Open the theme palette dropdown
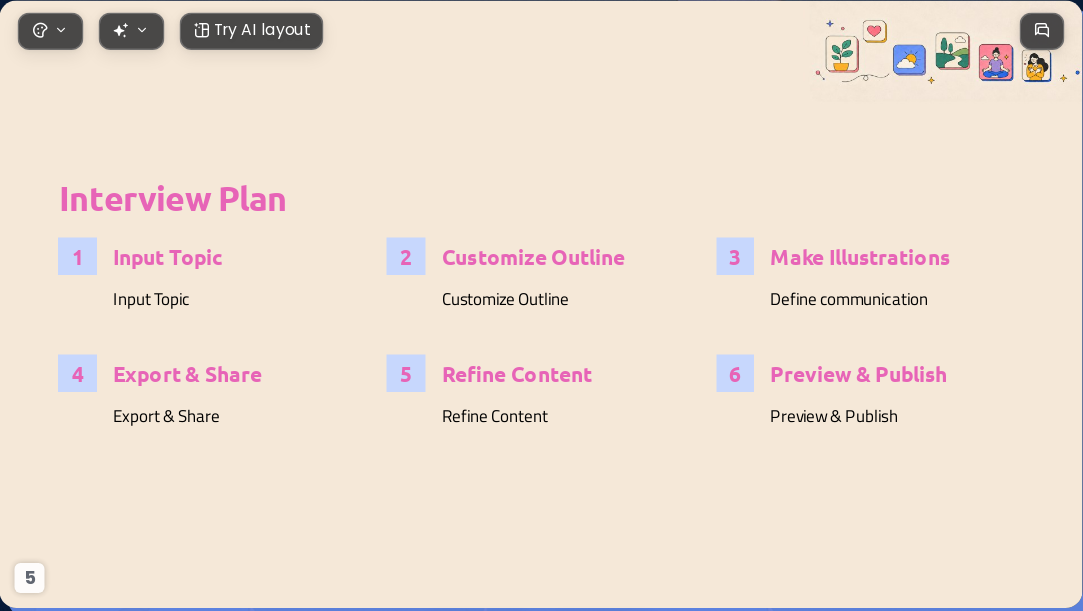 tap(50, 31)
